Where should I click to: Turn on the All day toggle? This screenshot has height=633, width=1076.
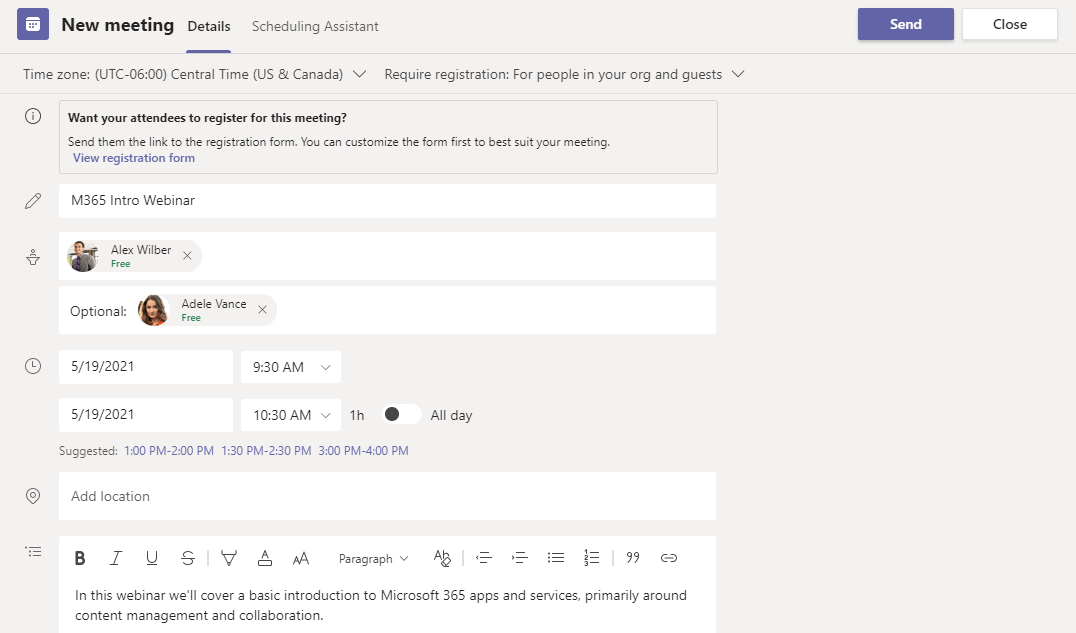[x=401, y=414]
